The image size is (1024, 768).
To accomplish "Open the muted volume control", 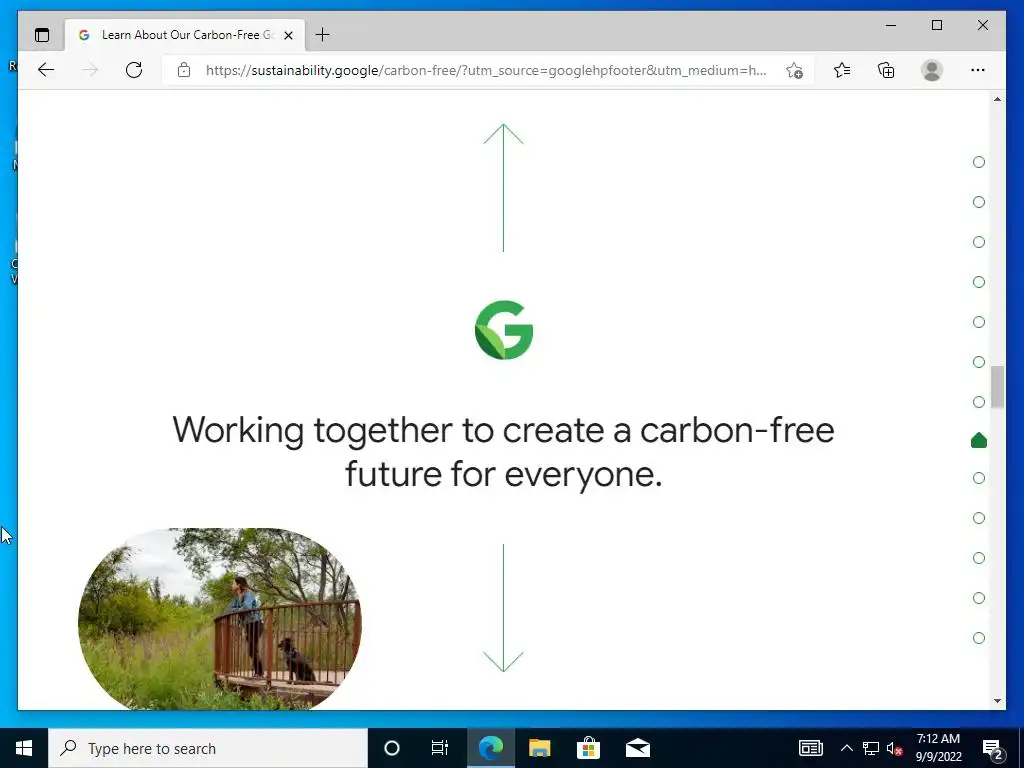I will tap(895, 749).
